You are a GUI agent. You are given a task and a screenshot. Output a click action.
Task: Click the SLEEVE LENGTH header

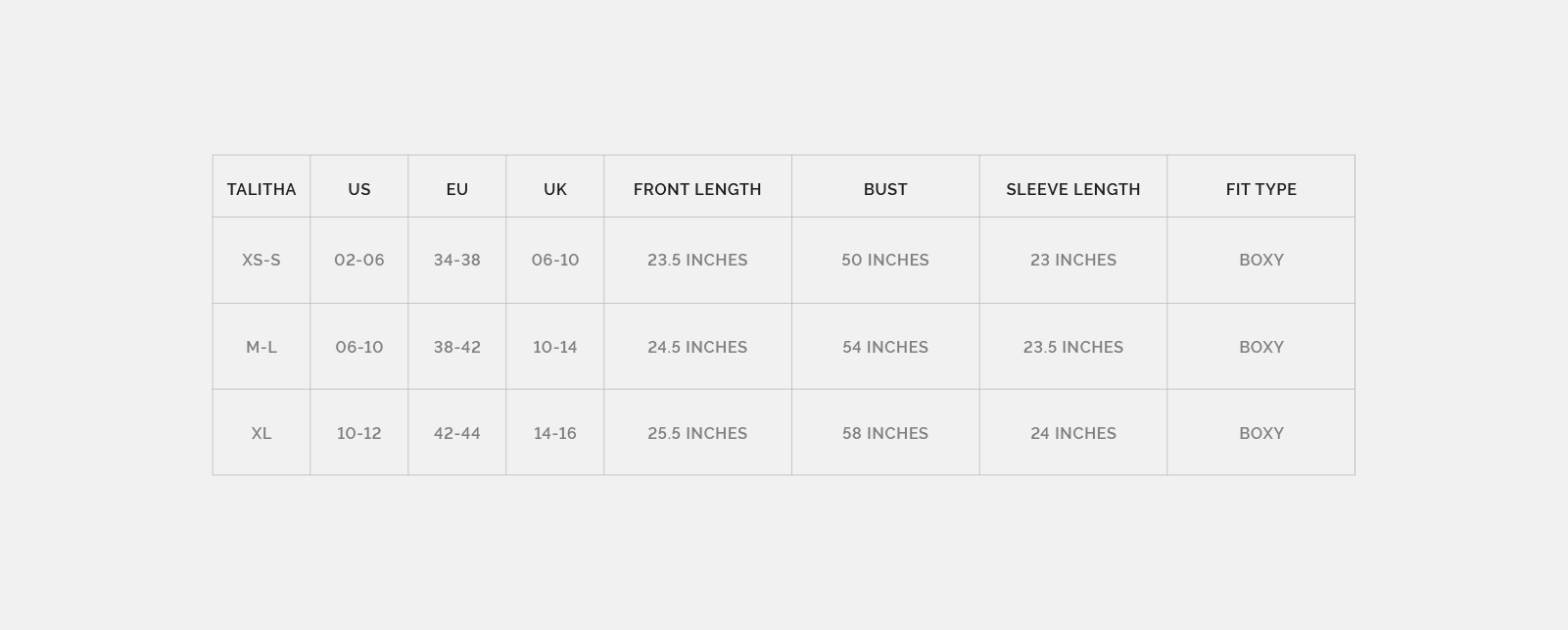1073,189
